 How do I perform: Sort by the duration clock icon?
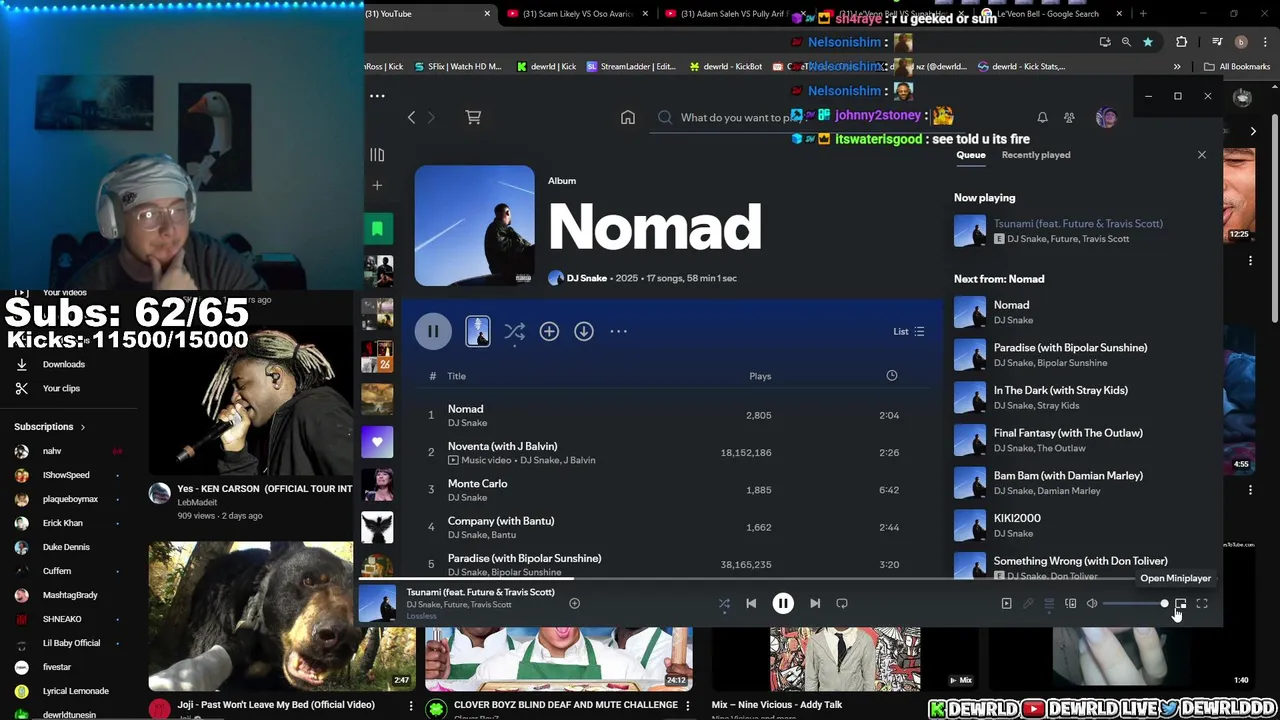[x=891, y=376]
